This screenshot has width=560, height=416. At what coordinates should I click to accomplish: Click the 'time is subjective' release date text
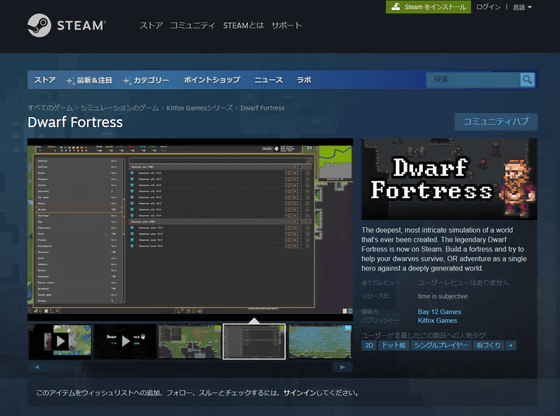[442, 296]
